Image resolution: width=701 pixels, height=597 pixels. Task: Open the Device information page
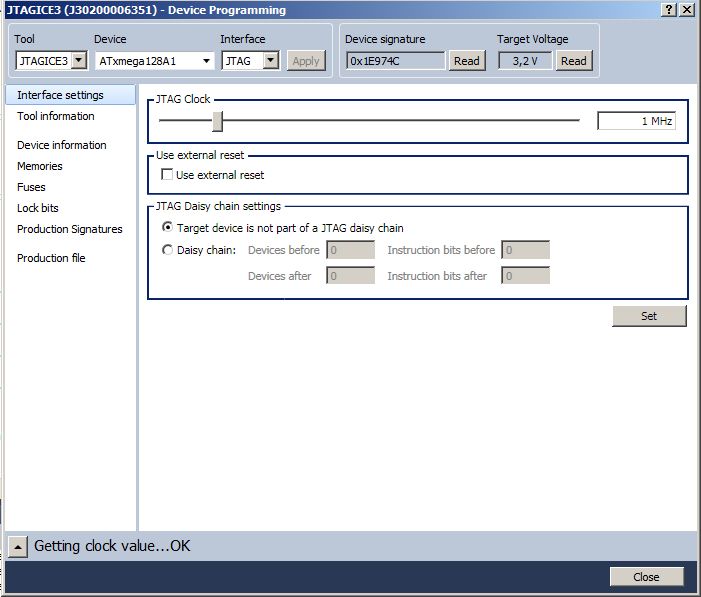(62, 145)
